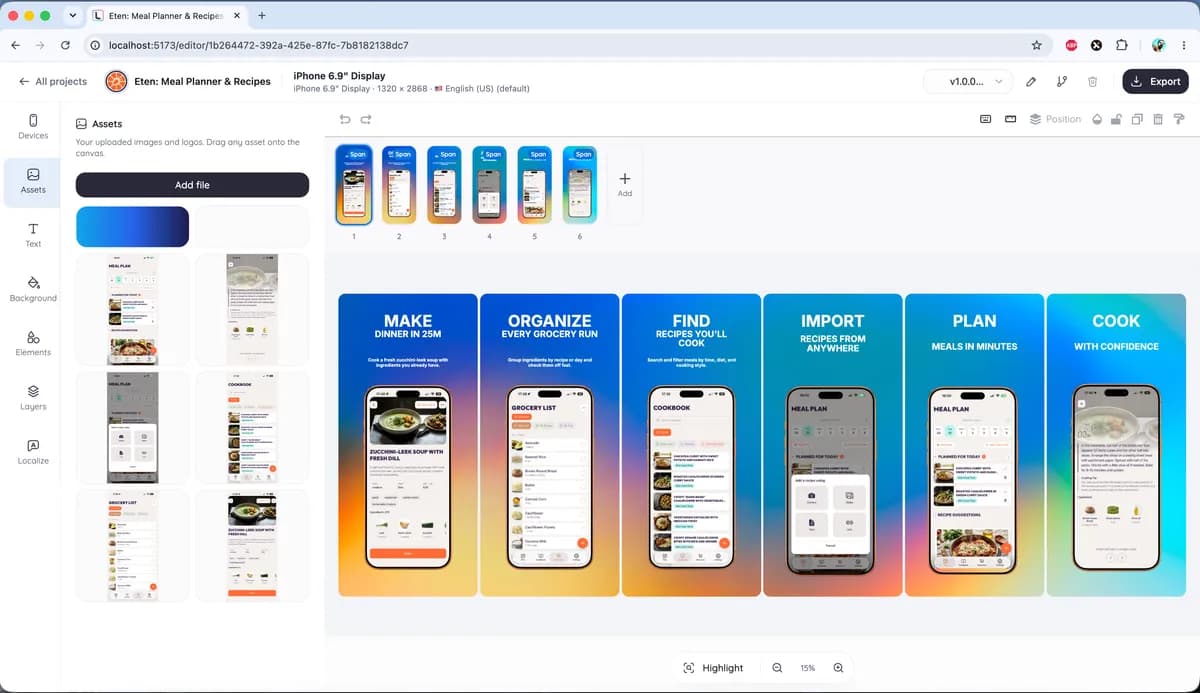Click the redo arrow icon

pyautogui.click(x=366, y=119)
